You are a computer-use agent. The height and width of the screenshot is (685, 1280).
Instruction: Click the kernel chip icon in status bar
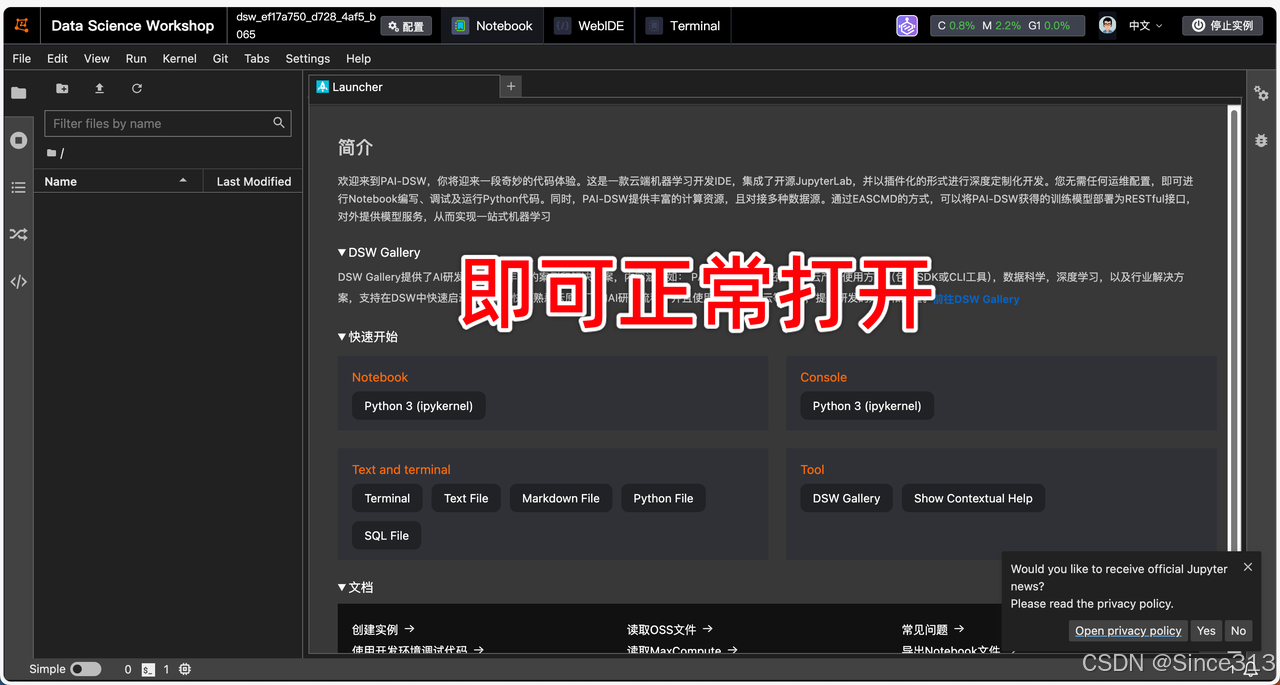click(185, 669)
